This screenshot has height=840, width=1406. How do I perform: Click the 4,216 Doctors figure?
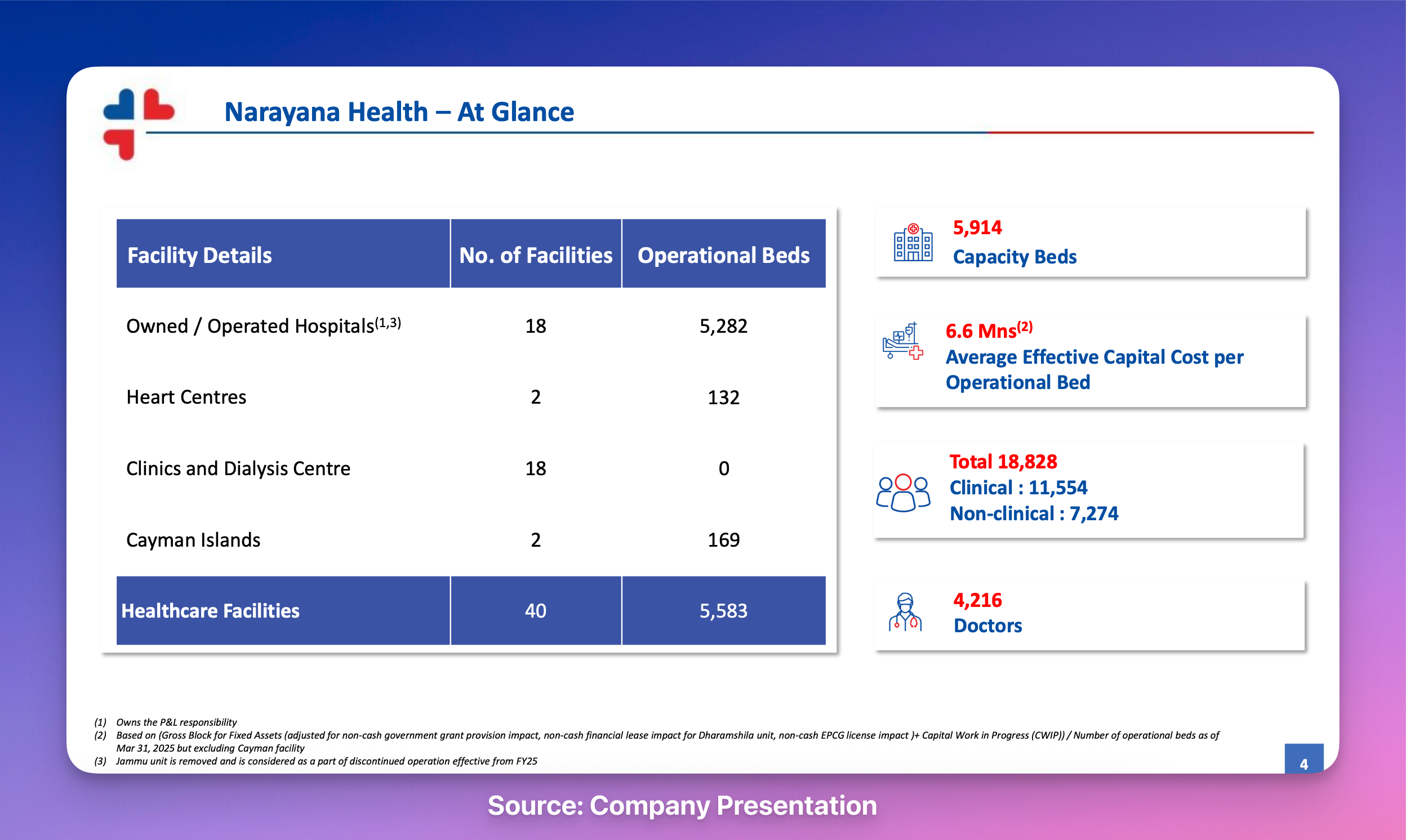977,600
